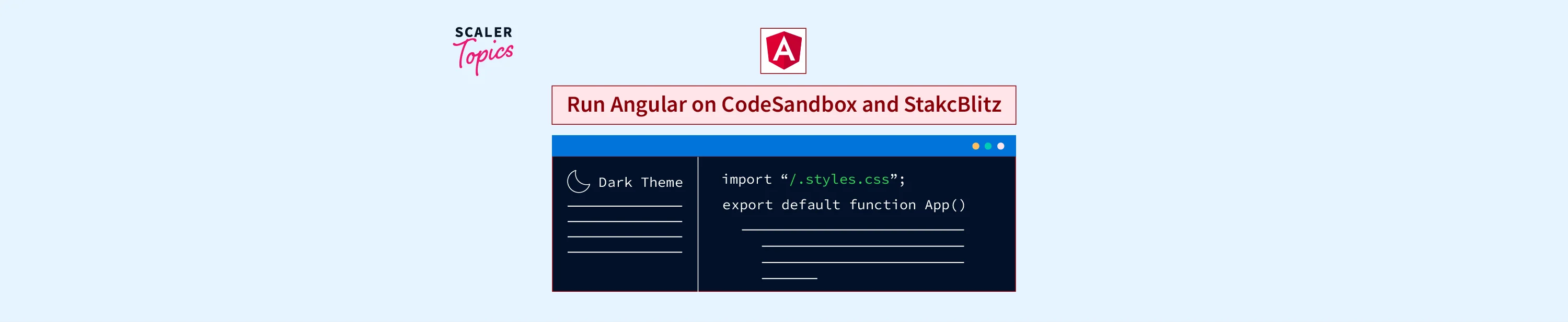This screenshot has width=1568, height=322.
Task: Click the crescent moon icon
Action: pyautogui.click(x=578, y=181)
